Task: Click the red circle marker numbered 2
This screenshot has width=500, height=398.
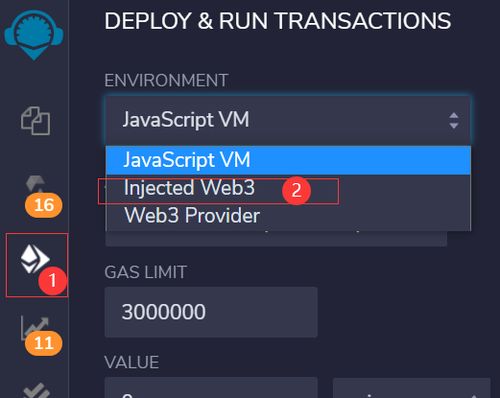Action: [296, 190]
